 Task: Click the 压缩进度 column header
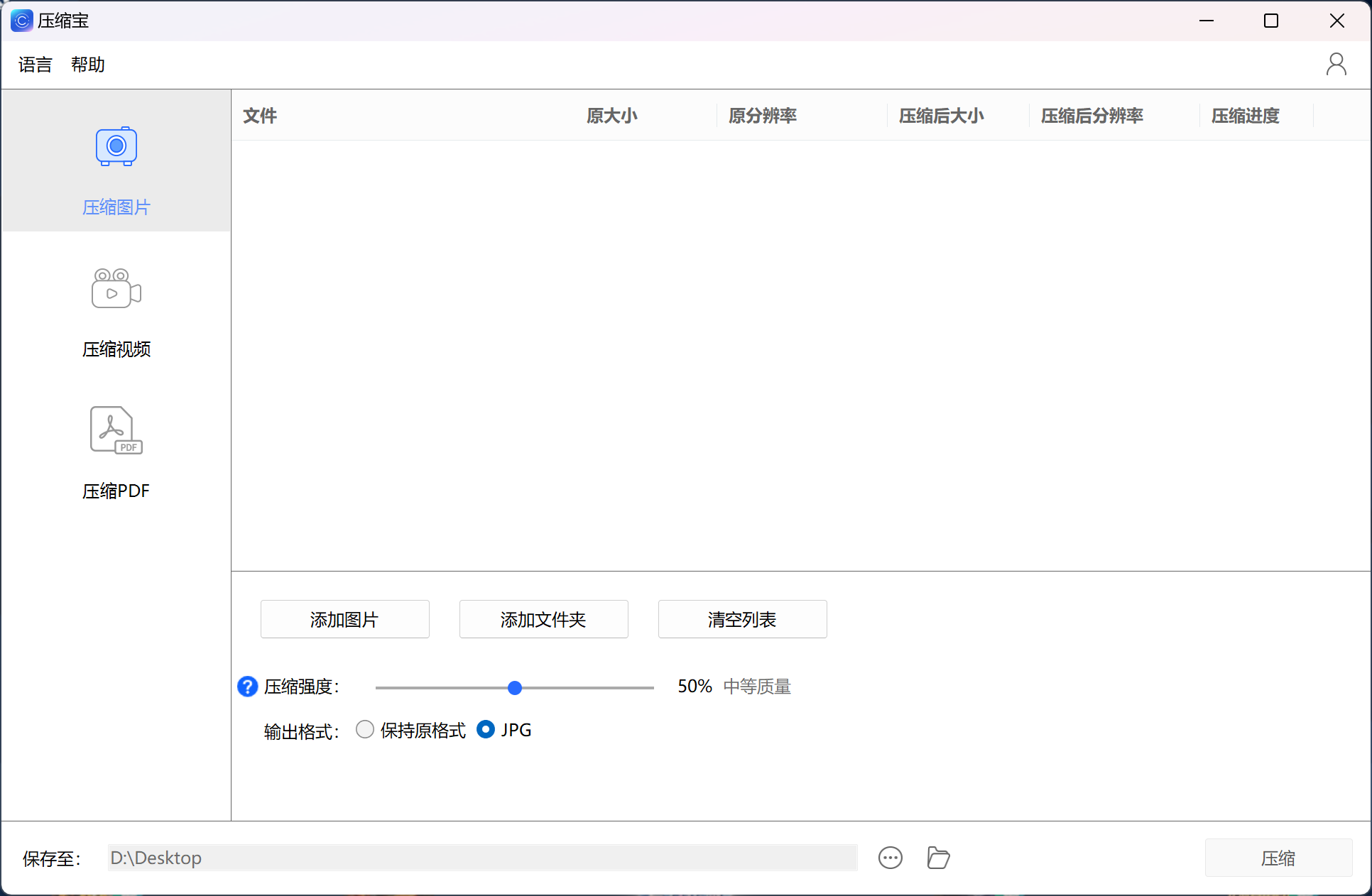(1246, 116)
